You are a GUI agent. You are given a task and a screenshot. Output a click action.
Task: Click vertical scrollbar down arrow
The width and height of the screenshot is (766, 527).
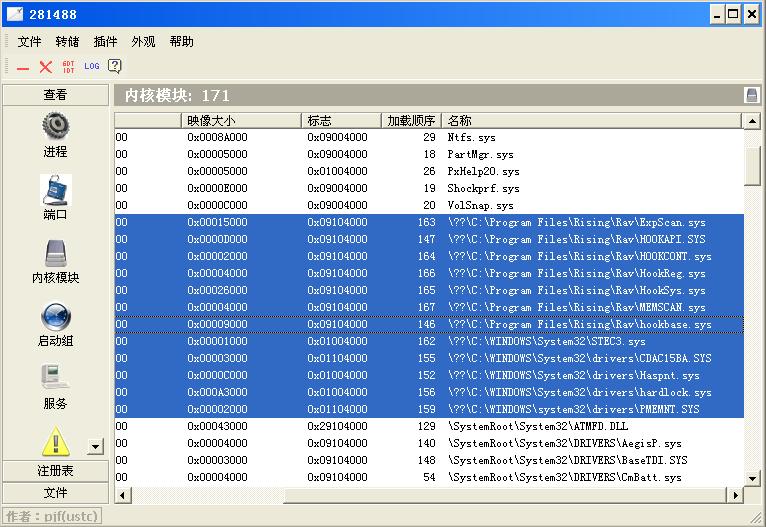pos(752,479)
